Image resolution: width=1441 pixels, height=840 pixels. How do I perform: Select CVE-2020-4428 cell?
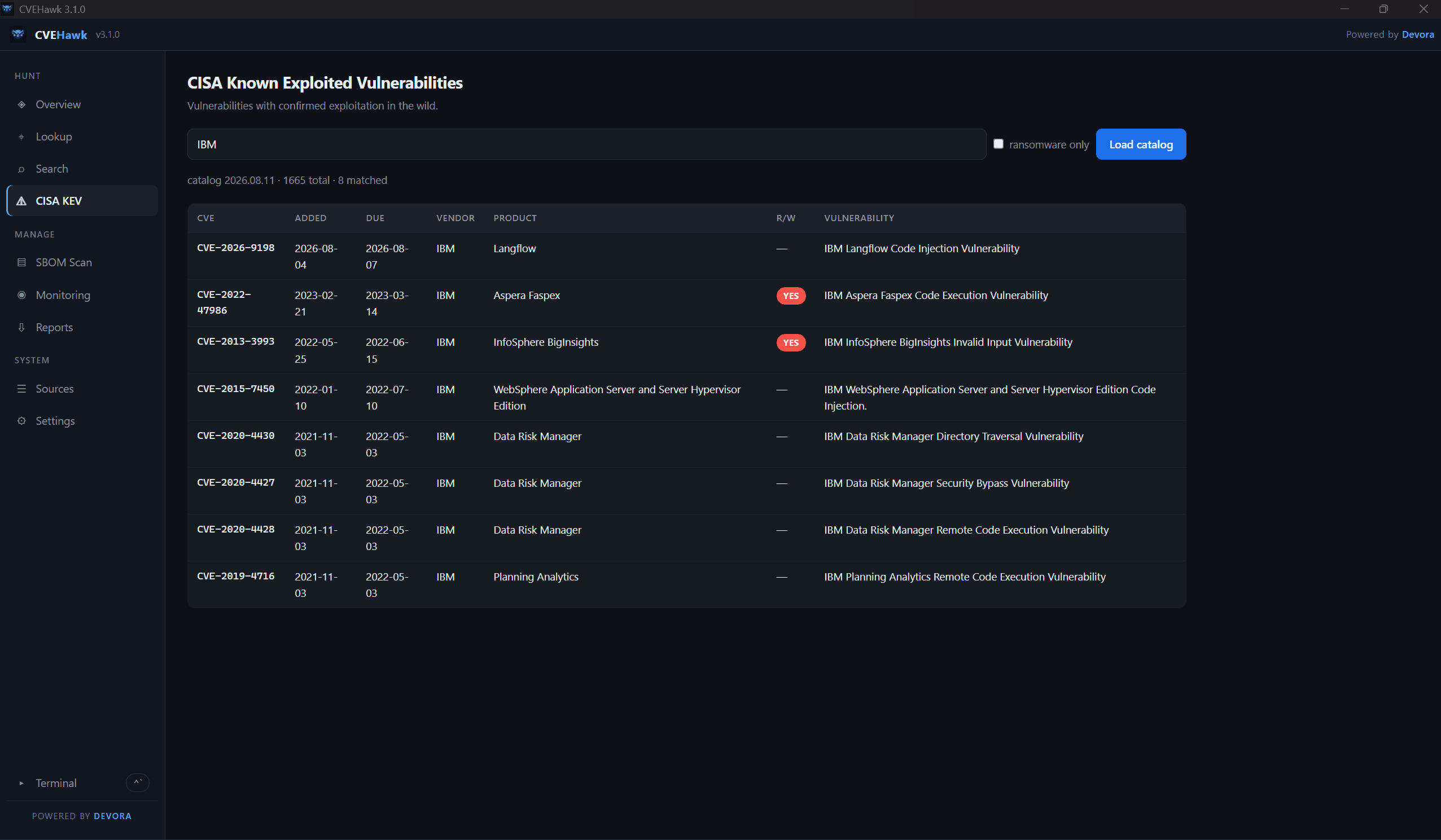tap(235, 529)
